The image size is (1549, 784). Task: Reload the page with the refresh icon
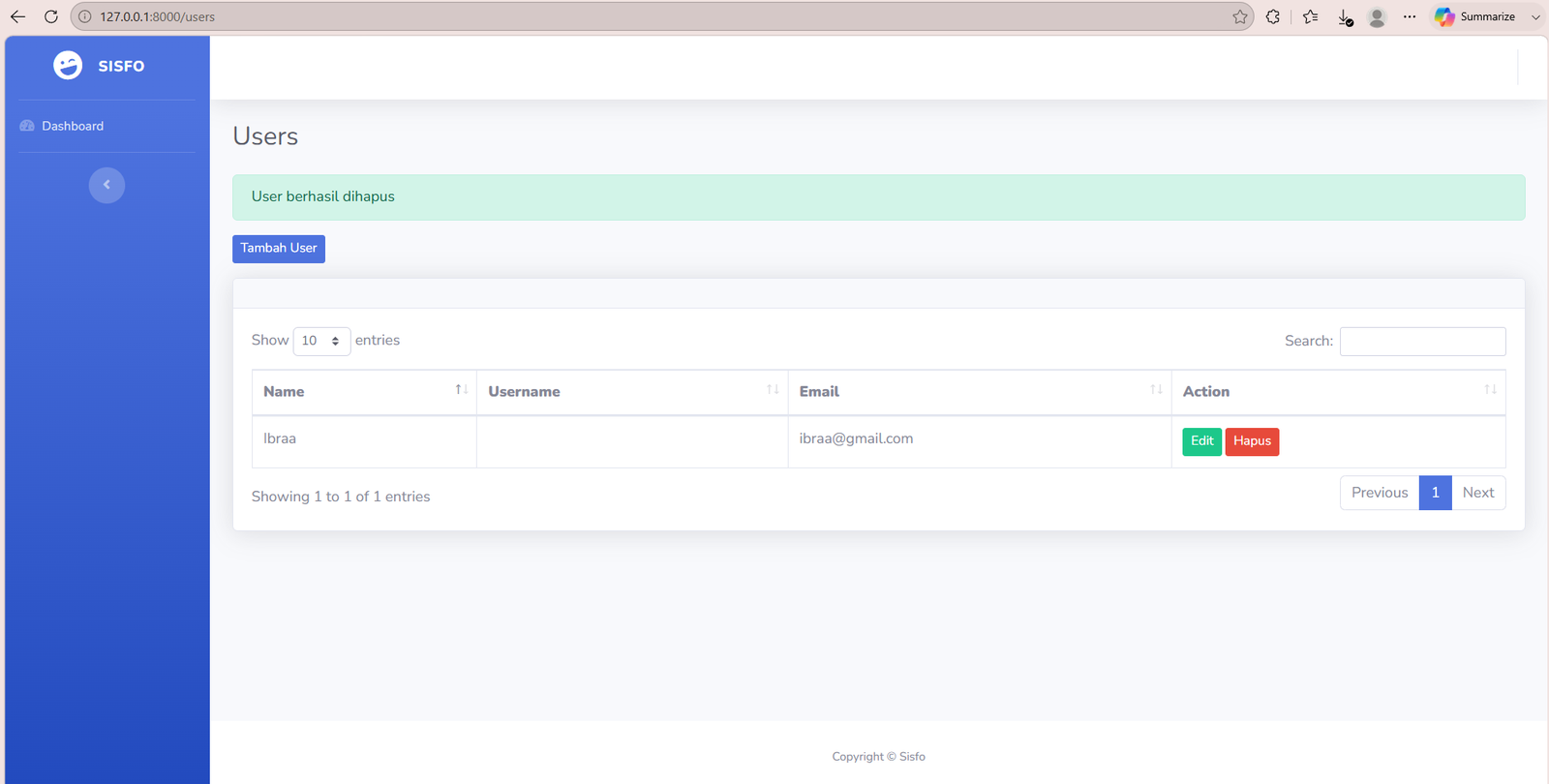tap(51, 16)
